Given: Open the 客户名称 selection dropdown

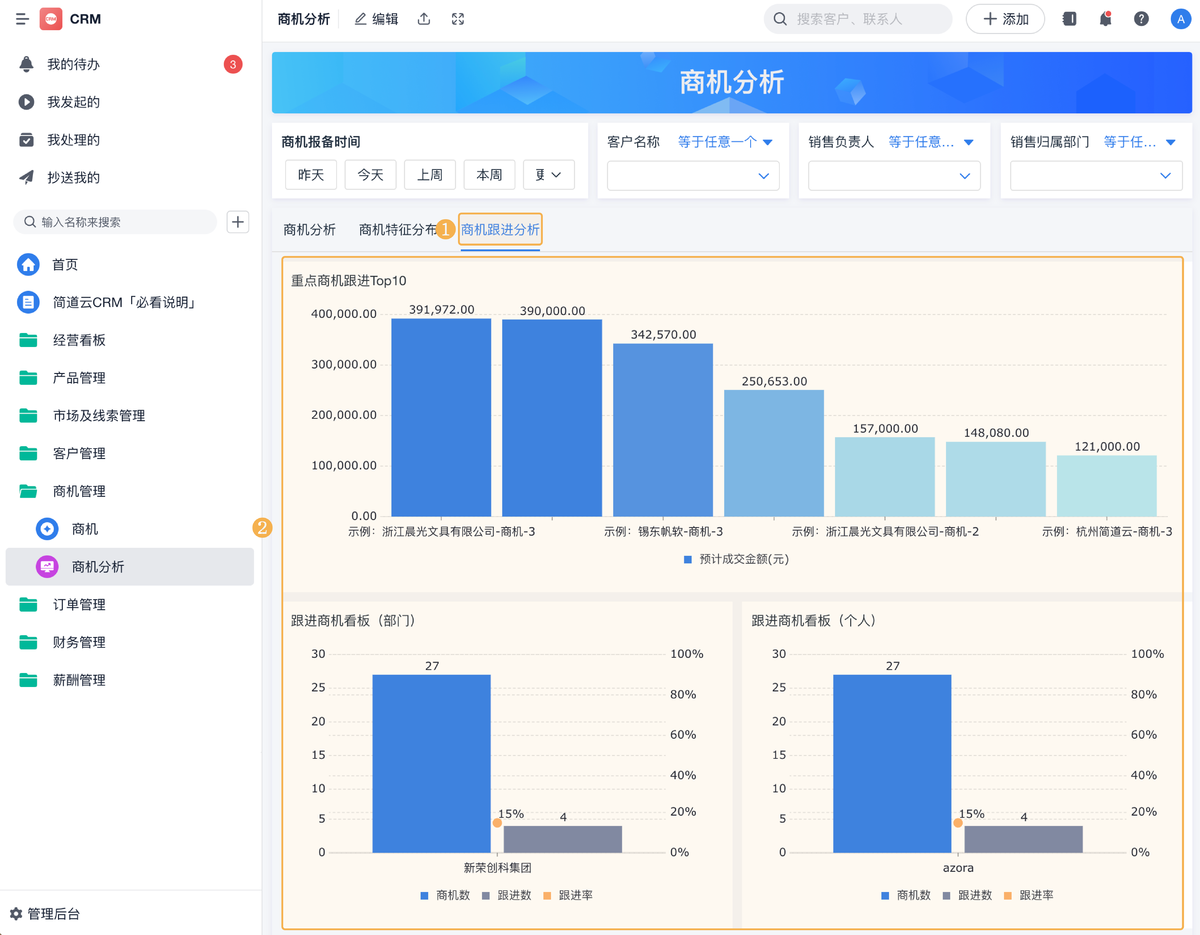Looking at the screenshot, I should [692, 176].
